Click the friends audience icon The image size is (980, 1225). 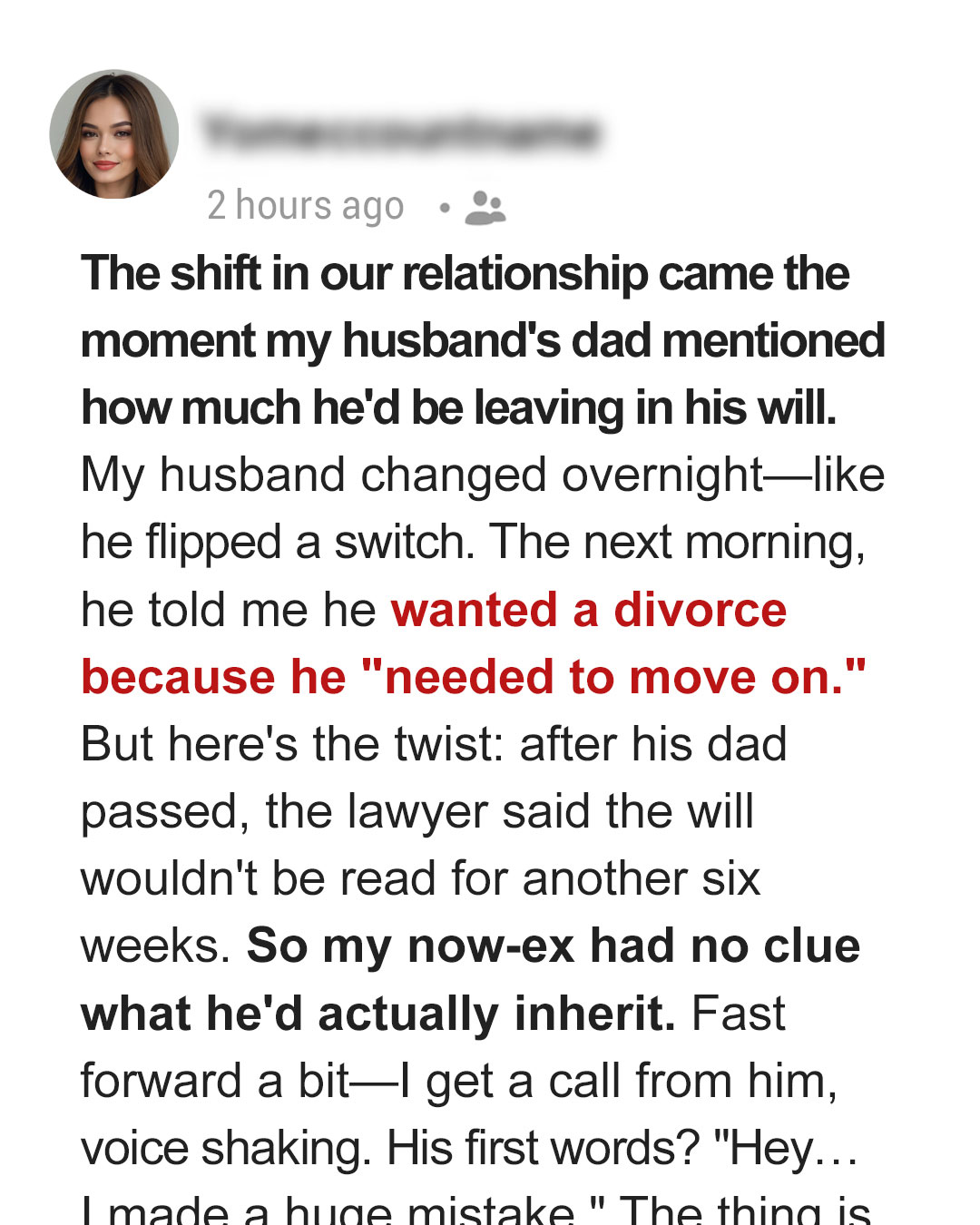click(485, 208)
